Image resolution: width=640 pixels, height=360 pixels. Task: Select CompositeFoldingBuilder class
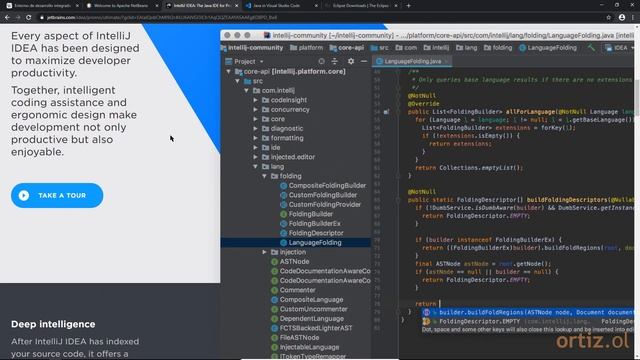[x=323, y=186]
